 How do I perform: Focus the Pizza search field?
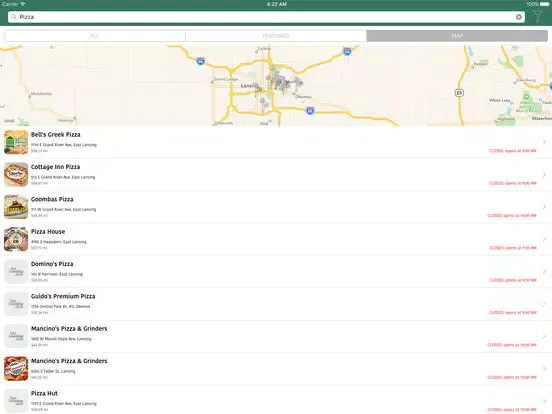266,17
